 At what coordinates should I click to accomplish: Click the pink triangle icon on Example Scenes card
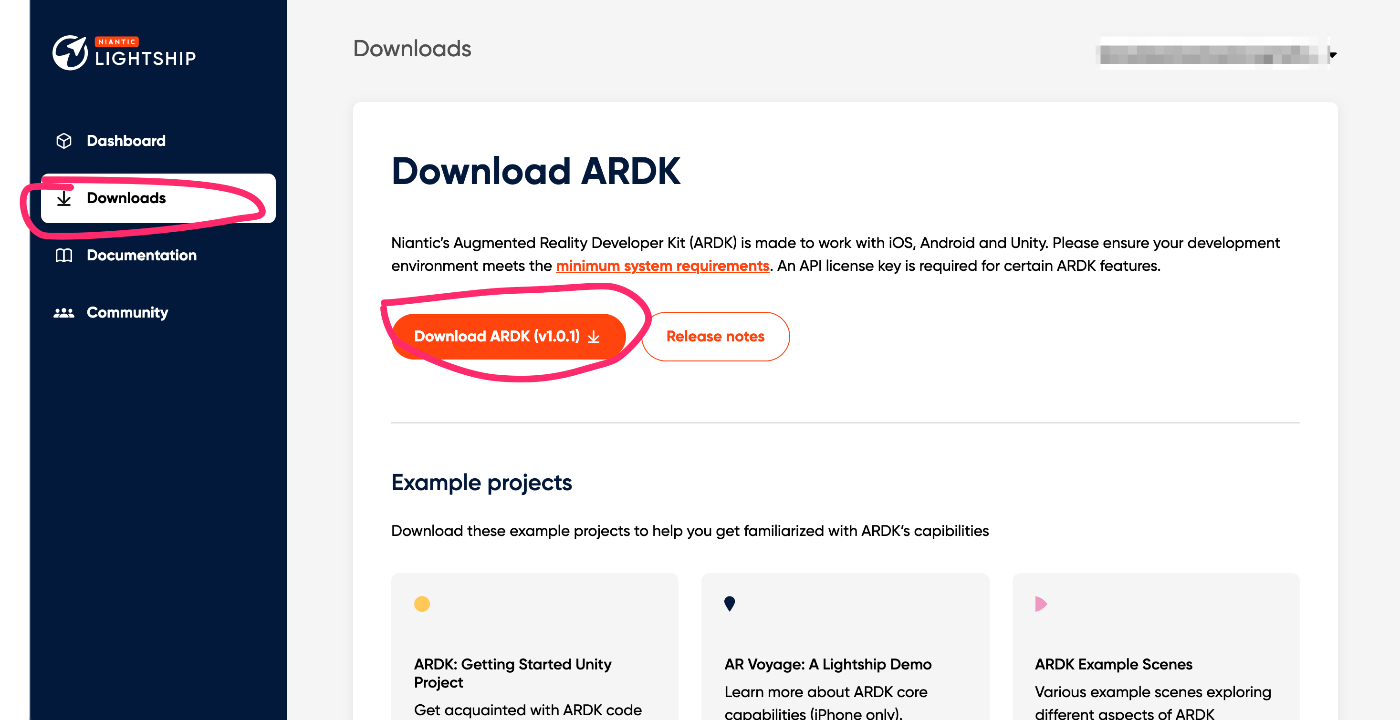coord(1041,604)
